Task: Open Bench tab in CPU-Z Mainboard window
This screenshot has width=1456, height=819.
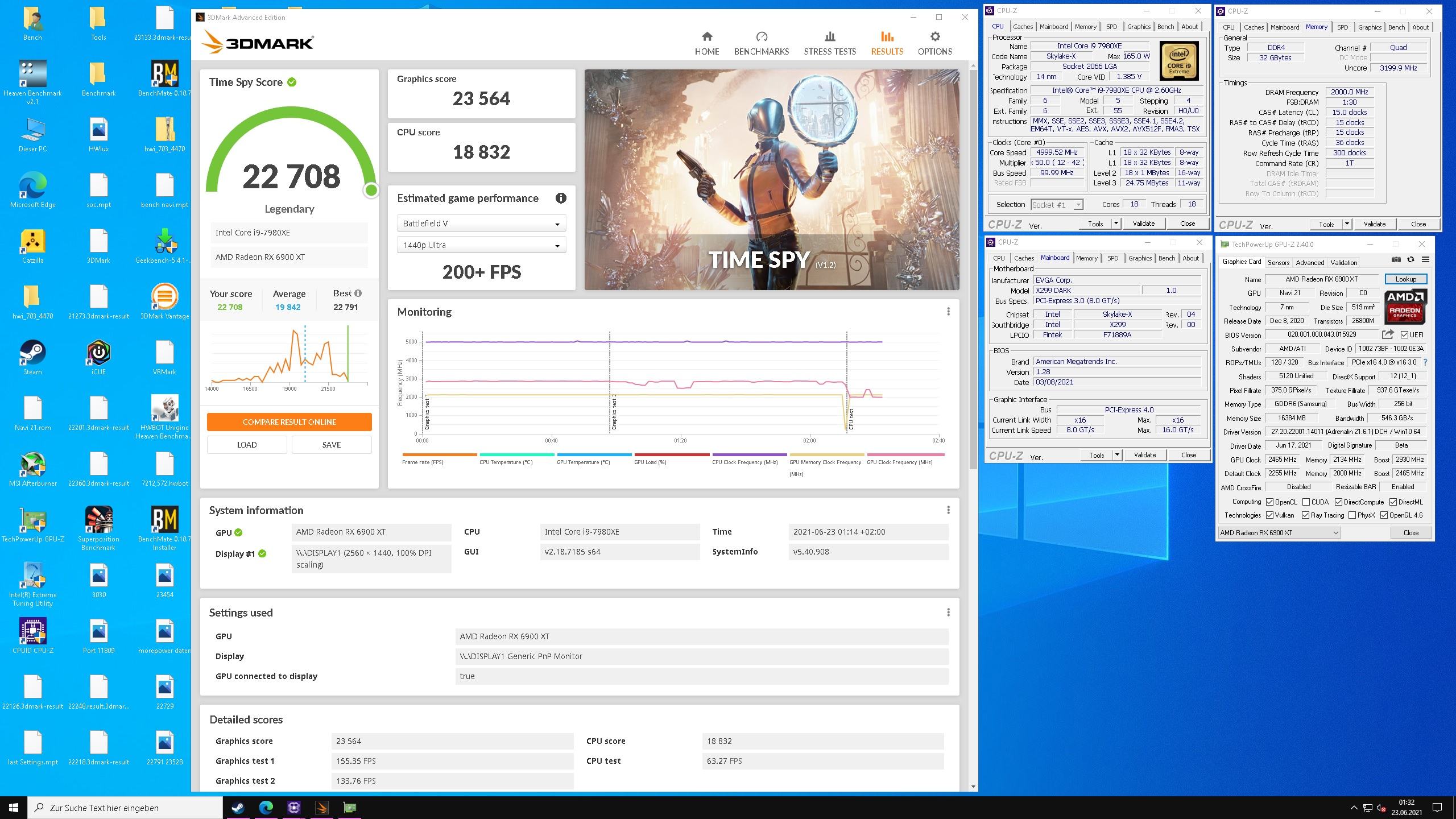Action: point(1167,258)
